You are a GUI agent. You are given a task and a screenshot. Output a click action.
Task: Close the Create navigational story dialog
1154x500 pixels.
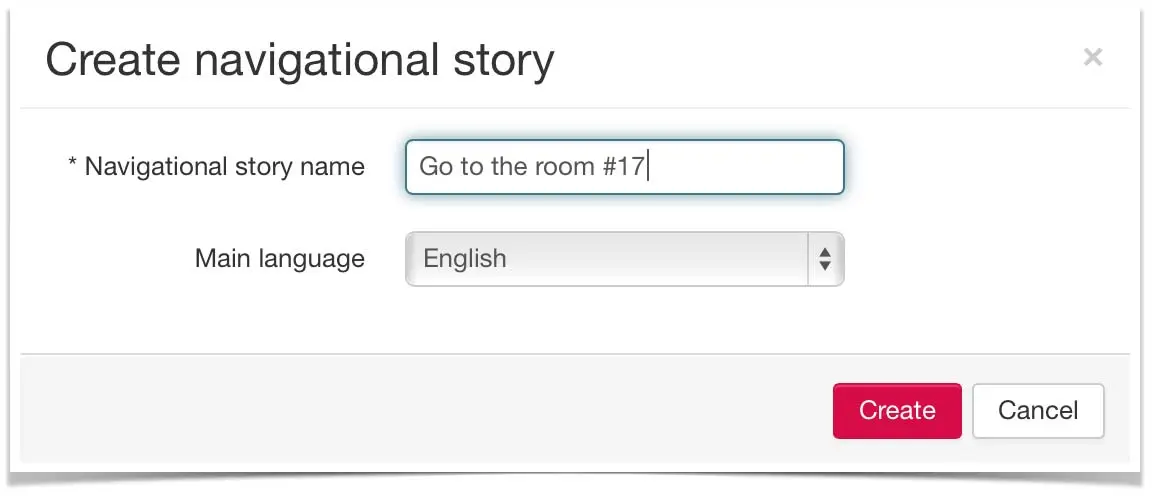tap(1092, 58)
